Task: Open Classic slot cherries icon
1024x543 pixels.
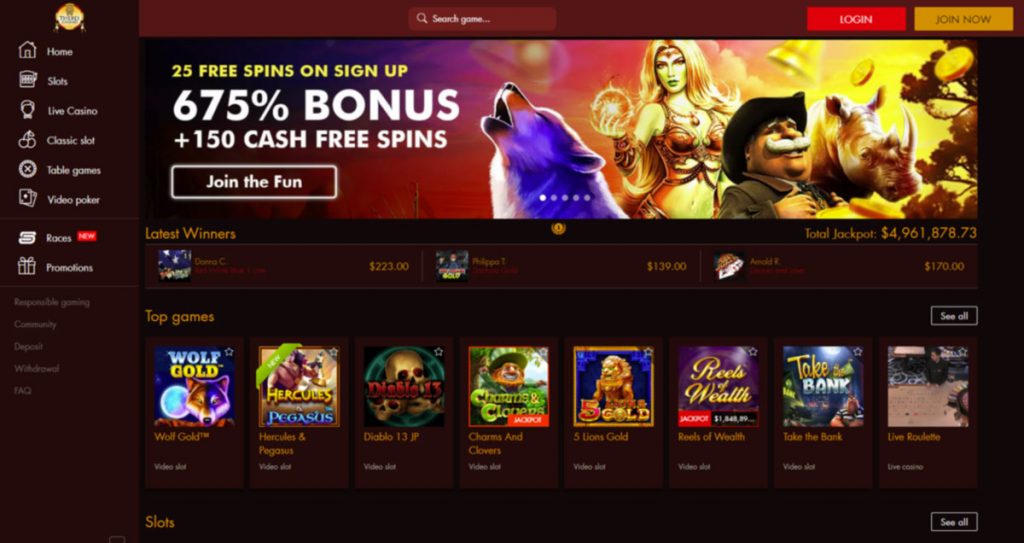Action: (27, 140)
